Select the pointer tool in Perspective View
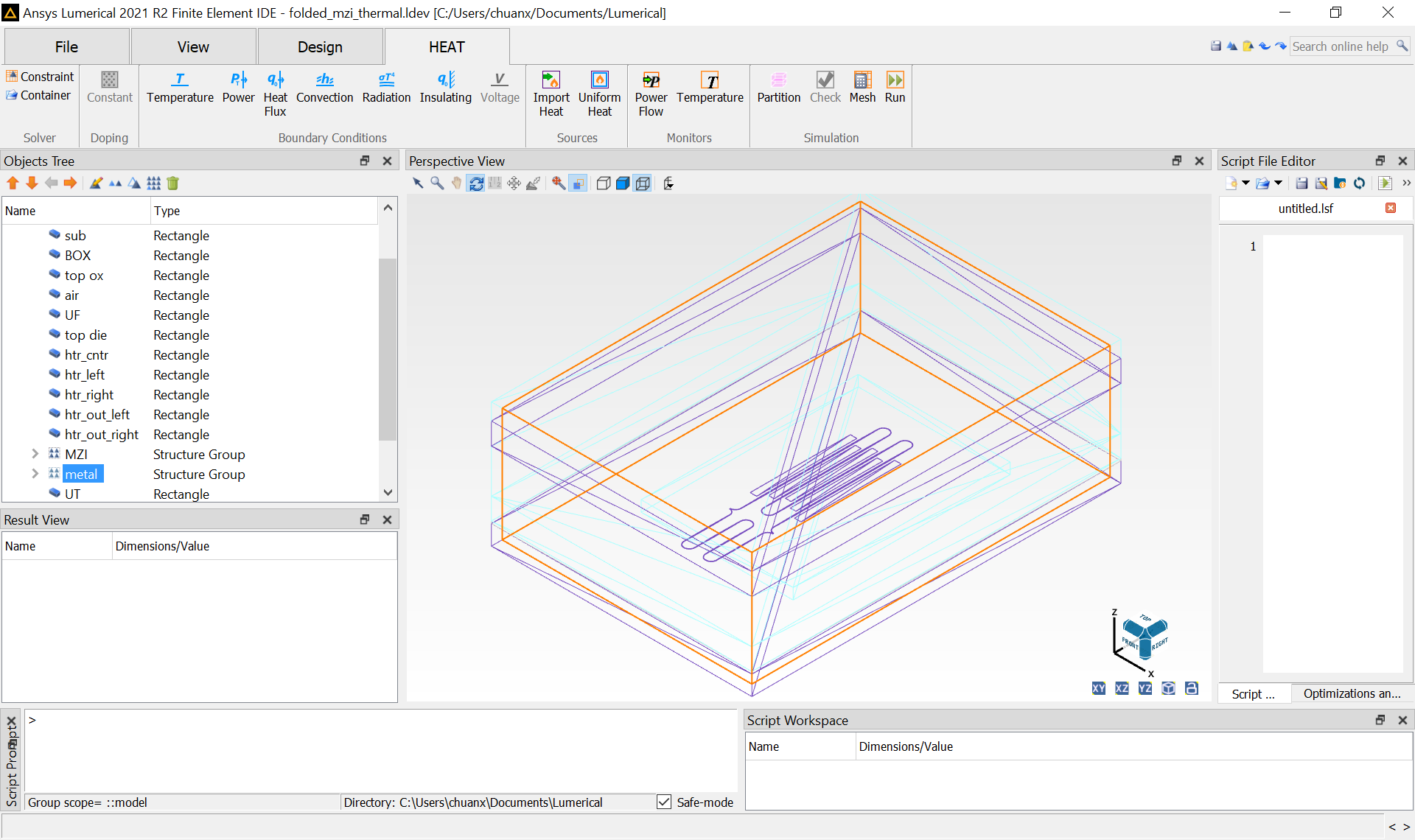This screenshot has width=1415, height=840. pyautogui.click(x=418, y=183)
